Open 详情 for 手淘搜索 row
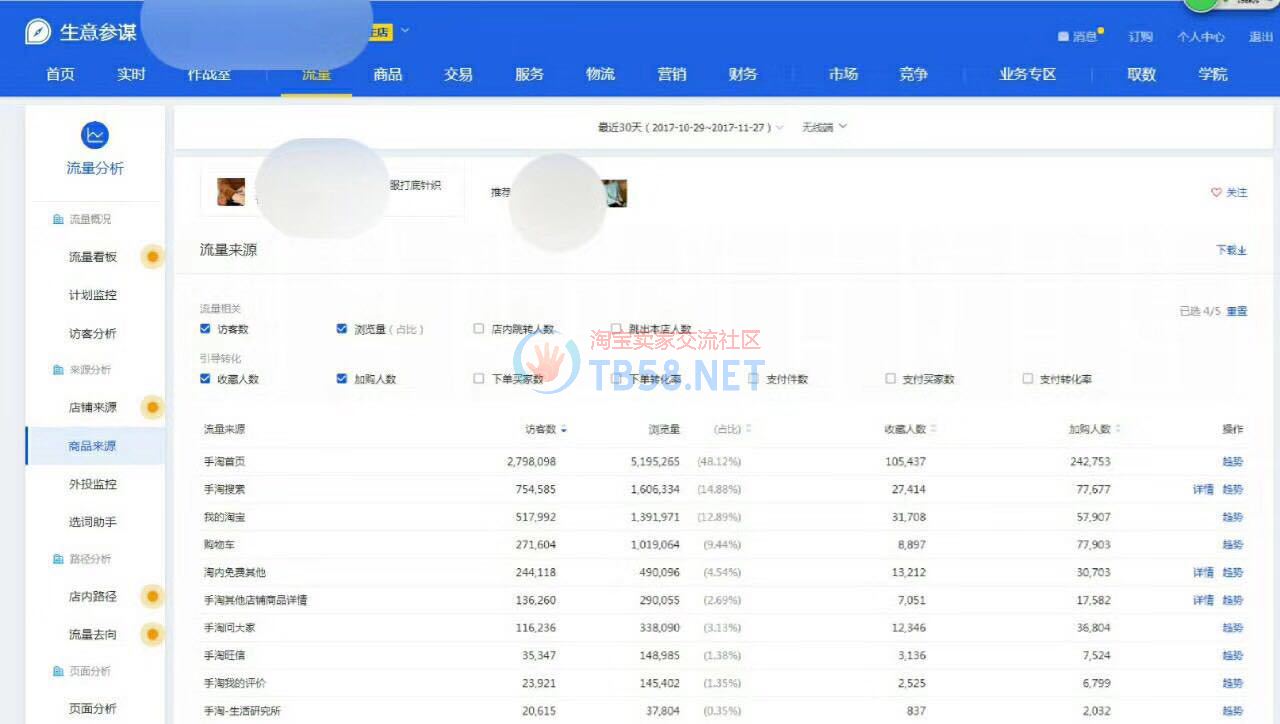1280x724 pixels. [1203, 490]
